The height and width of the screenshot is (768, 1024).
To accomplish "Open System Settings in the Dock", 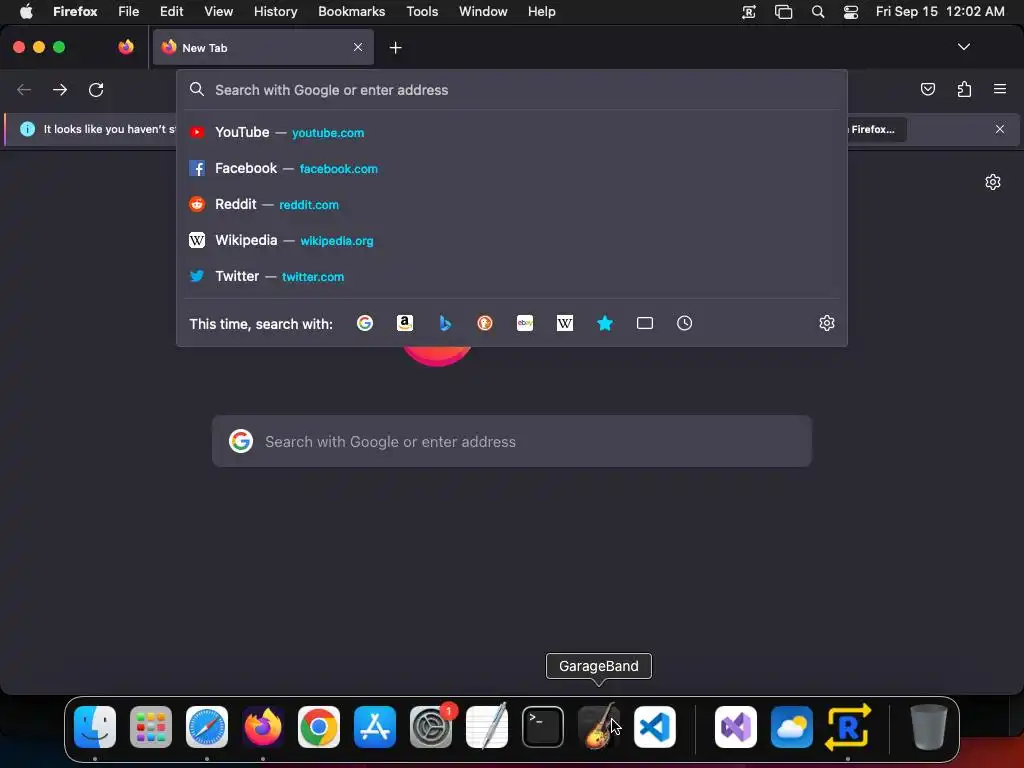I will tap(431, 726).
